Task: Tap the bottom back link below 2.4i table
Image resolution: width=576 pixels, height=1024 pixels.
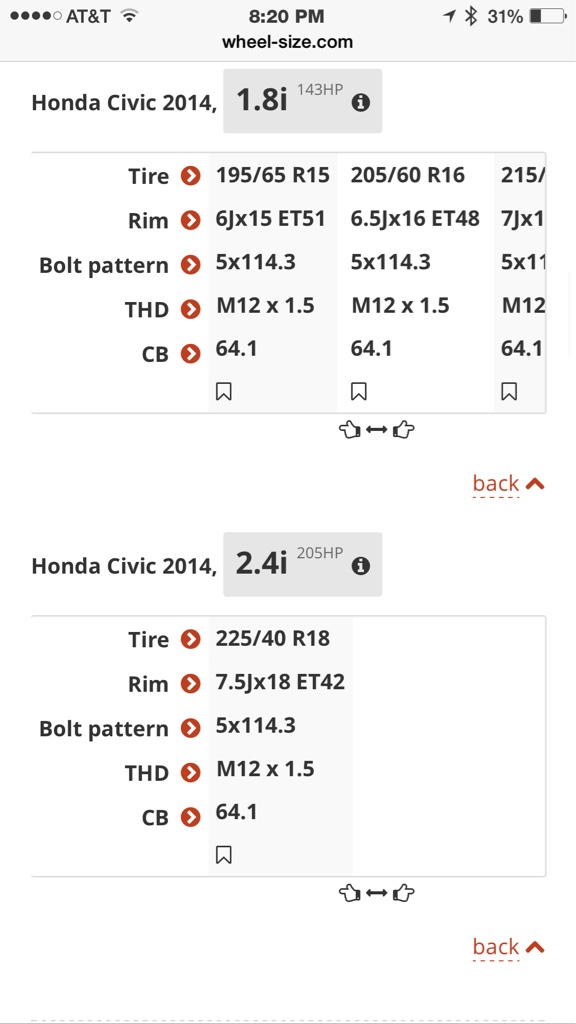Action: click(508, 947)
